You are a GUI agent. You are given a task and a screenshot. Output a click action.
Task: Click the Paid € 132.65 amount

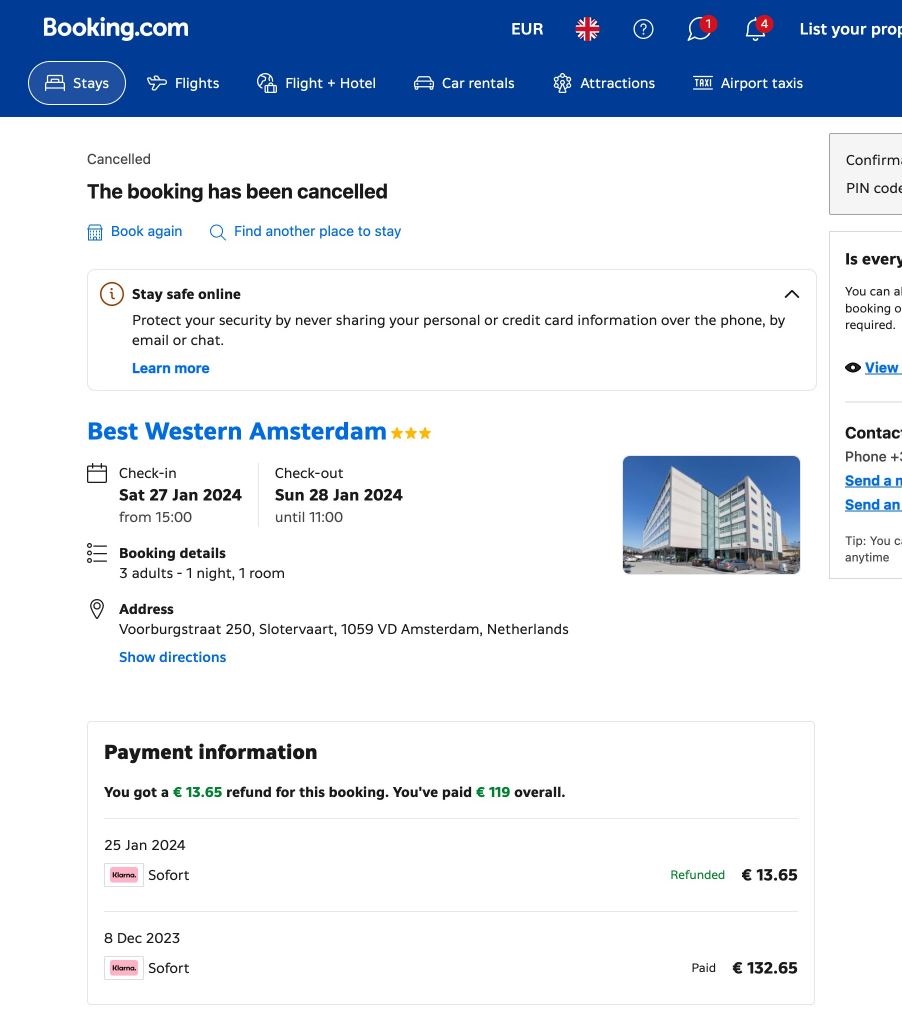[x=765, y=968]
